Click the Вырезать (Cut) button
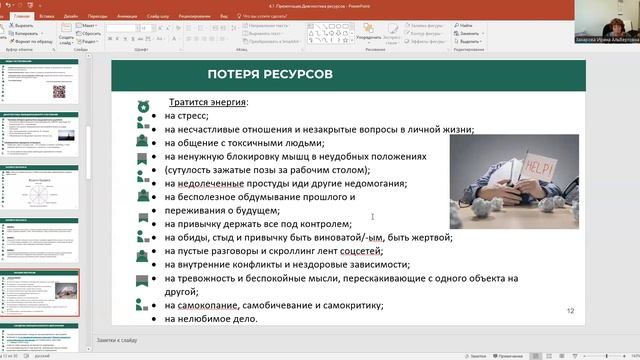The image size is (640, 360). [x=22, y=25]
